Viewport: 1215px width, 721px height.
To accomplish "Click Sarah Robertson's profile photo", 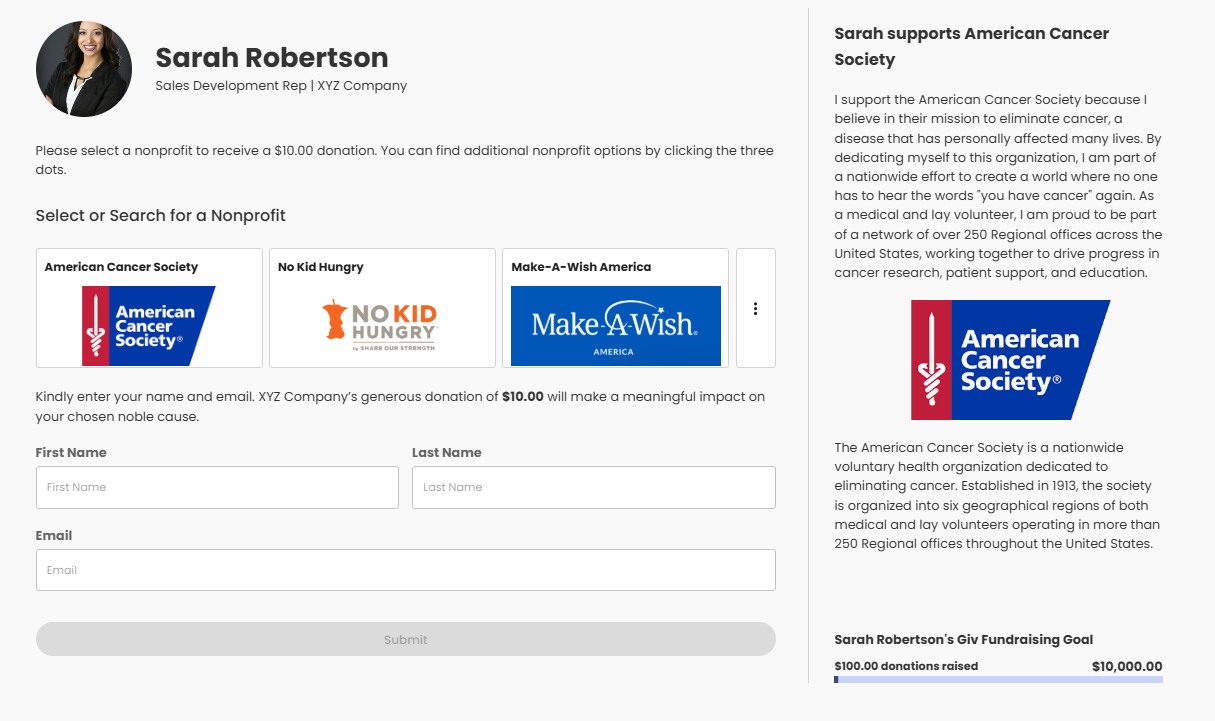I will click(84, 69).
